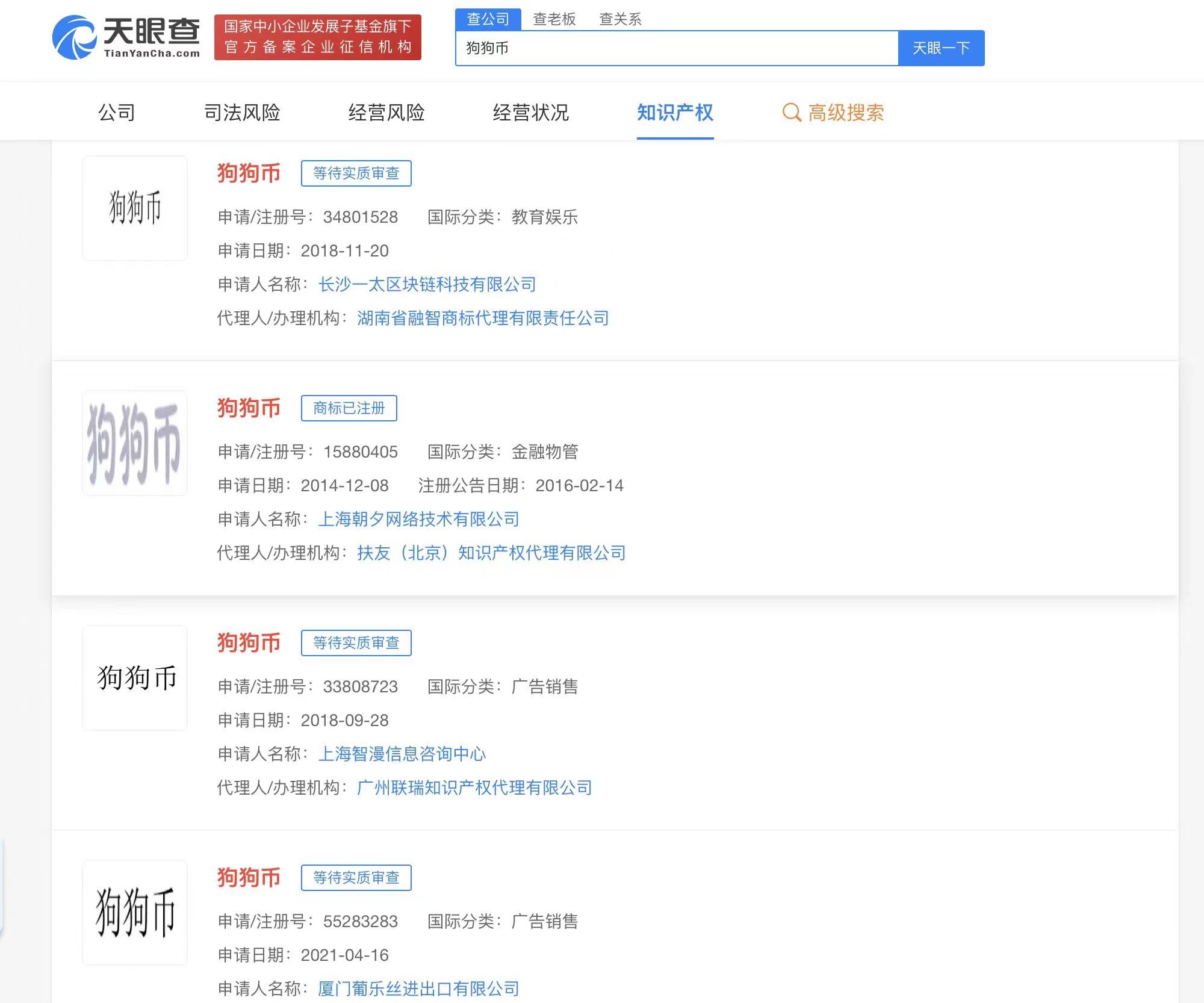Open trademark image for application 33808723

135,678
